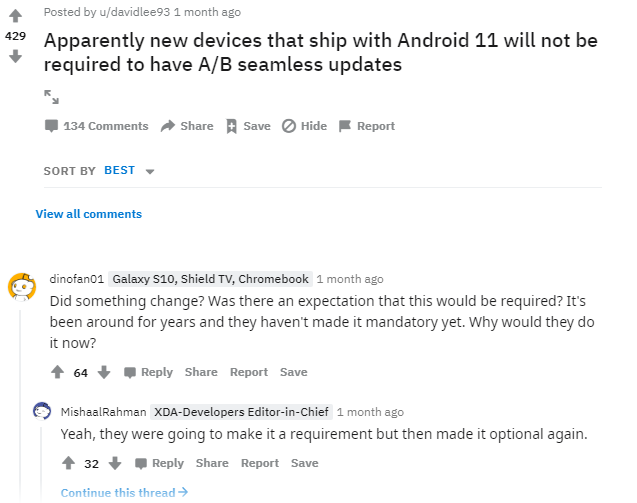Open the 134 Comments section
The width and height of the screenshot is (637, 503).
pyautogui.click(x=96, y=126)
